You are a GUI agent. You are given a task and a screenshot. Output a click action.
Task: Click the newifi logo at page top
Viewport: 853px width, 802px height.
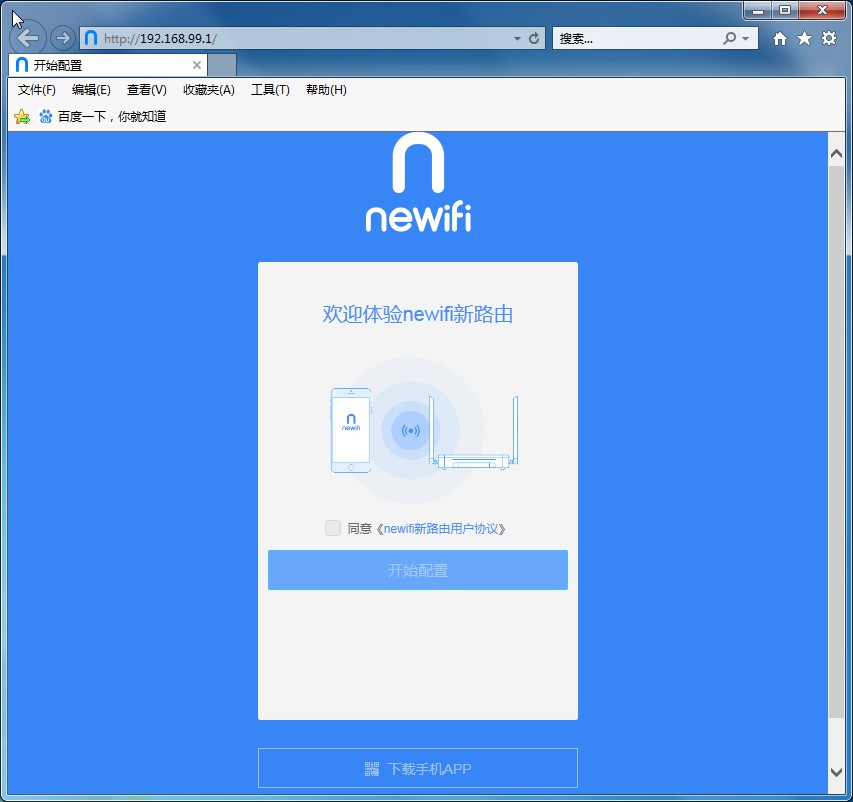(418, 182)
